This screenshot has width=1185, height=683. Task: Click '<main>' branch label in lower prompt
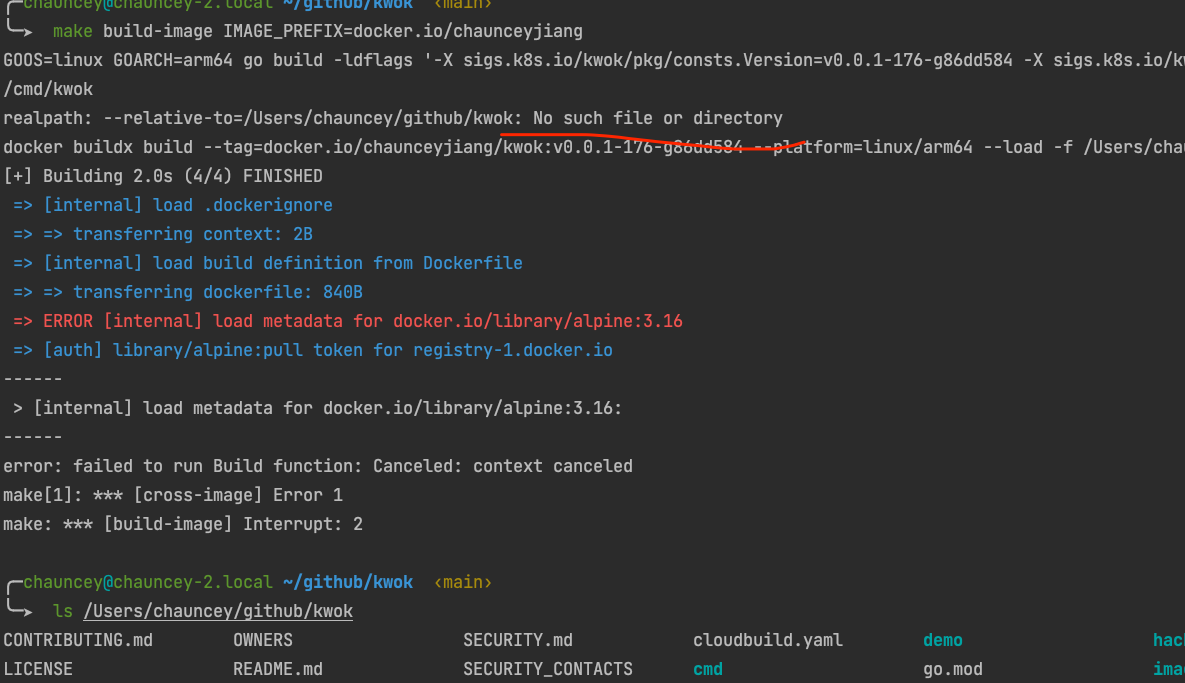click(x=463, y=583)
